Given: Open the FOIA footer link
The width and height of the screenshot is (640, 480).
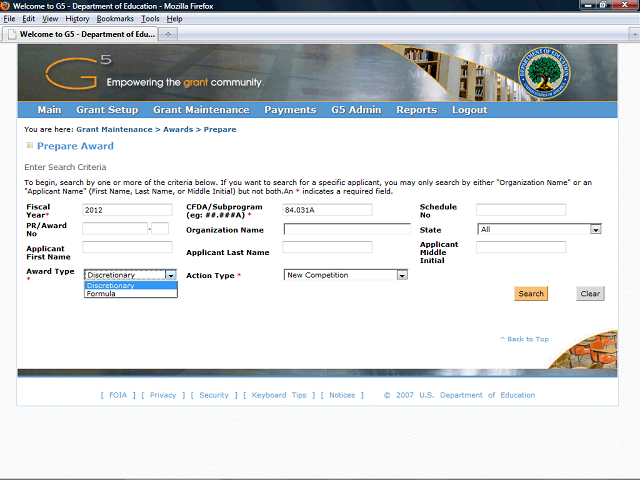Looking at the screenshot, I should (118, 395).
